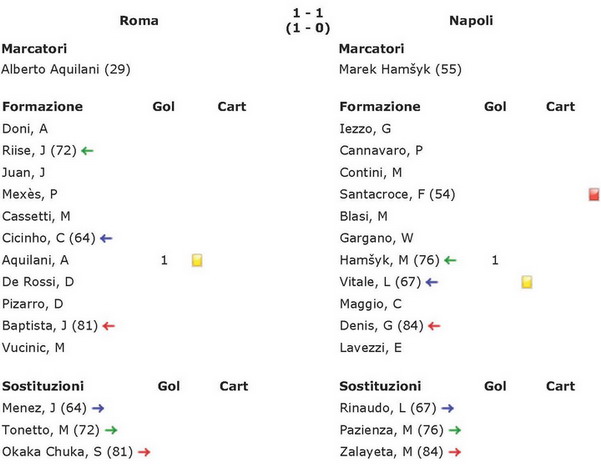This screenshot has height=468, width=601.
Task: Click the green substitution arrow beside Riise
Action: click(87, 151)
